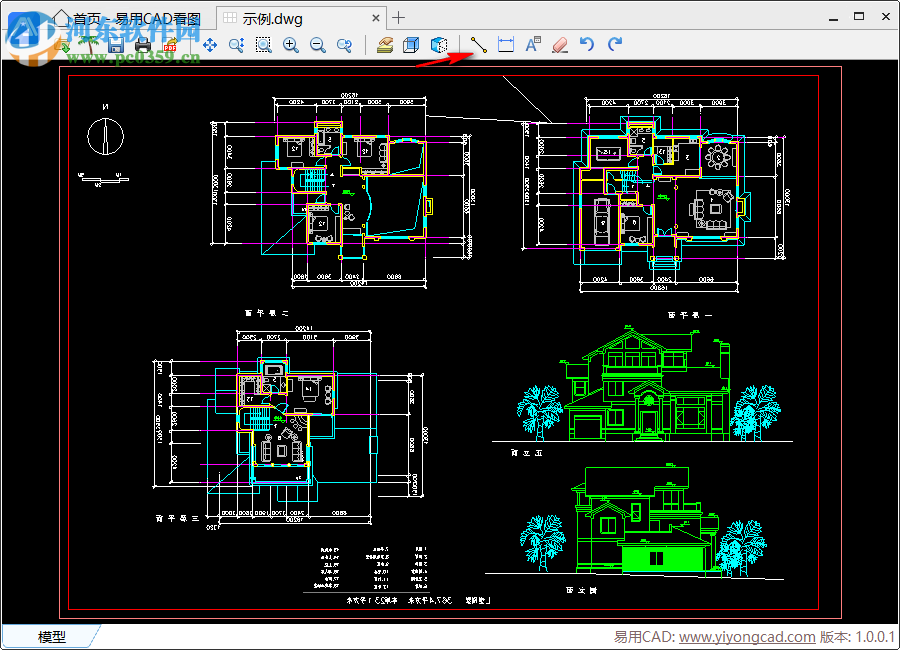Select the line measurement tool
Viewport: 900px width, 650px height.
pos(479,45)
